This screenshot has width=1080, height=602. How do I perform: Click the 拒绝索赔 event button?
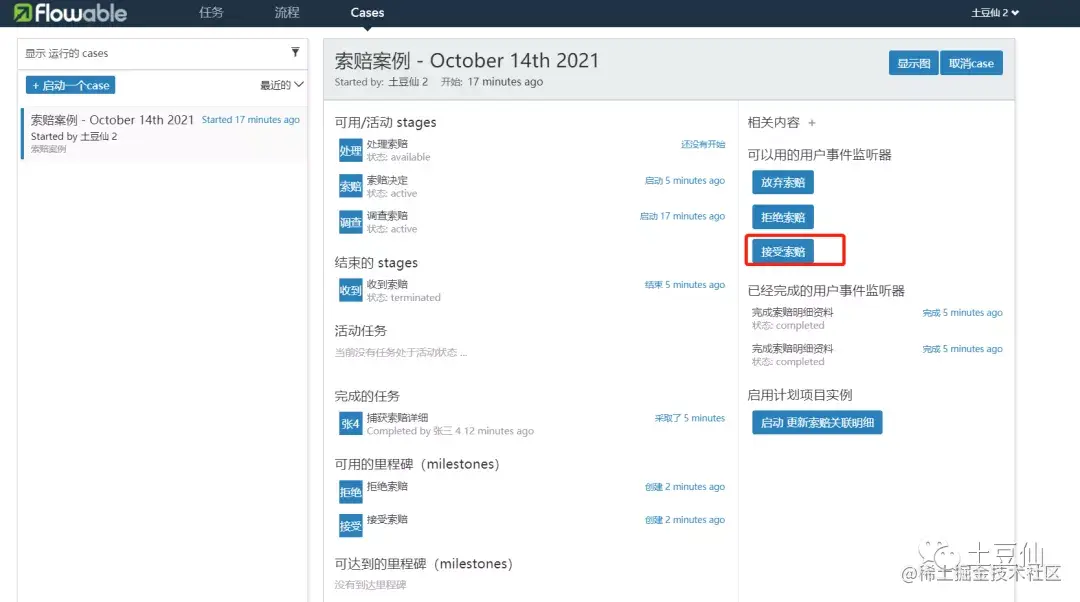pyautogui.click(x=782, y=217)
